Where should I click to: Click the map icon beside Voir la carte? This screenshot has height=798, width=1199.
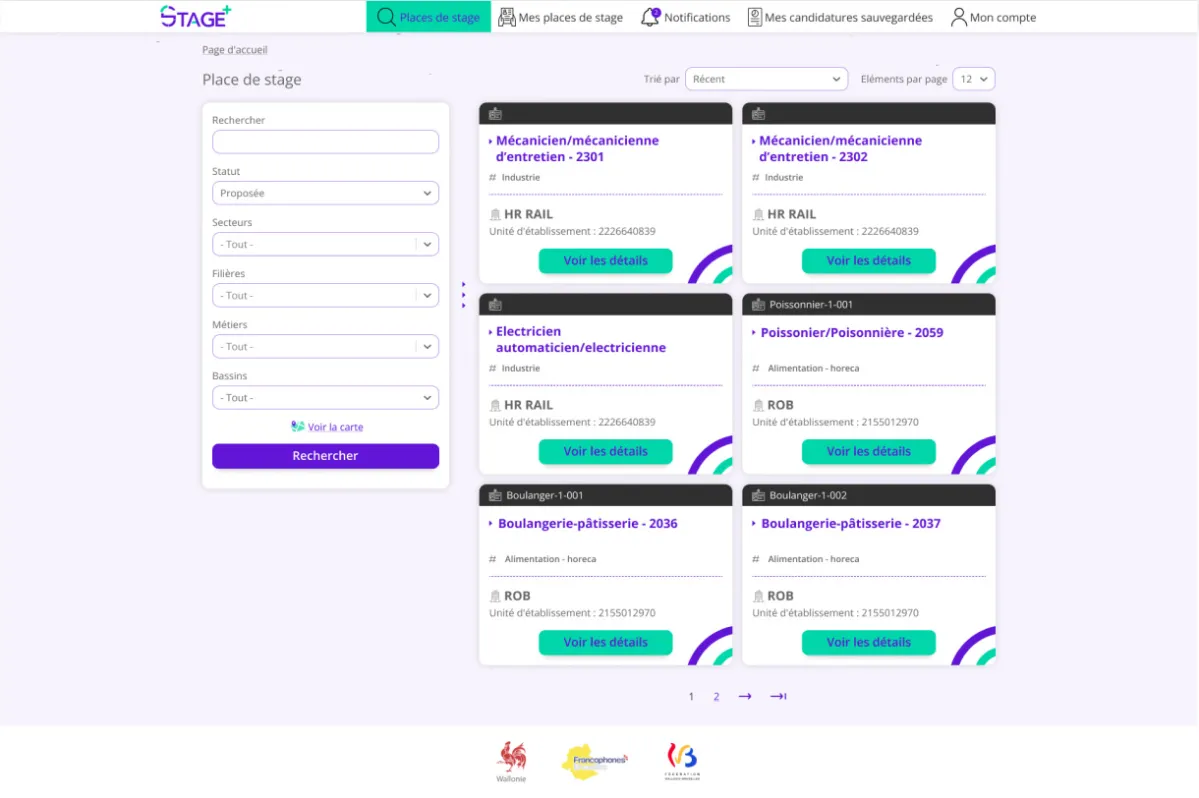[297, 427]
